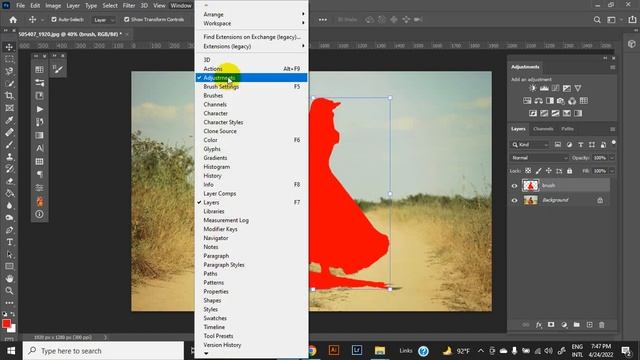Select the Eraser tool
The height and width of the screenshot is (360, 640).
coord(9,181)
